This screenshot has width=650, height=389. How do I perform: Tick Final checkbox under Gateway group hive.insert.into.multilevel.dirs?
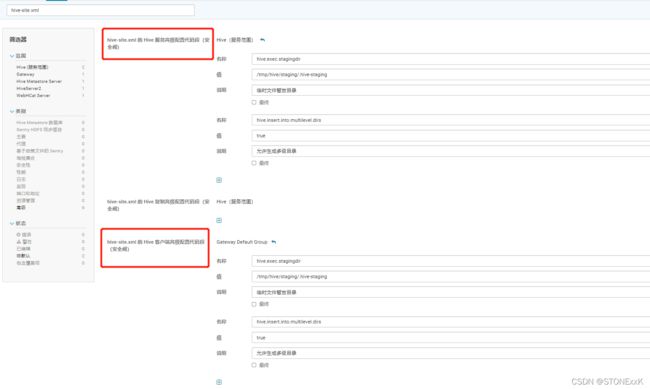click(254, 365)
